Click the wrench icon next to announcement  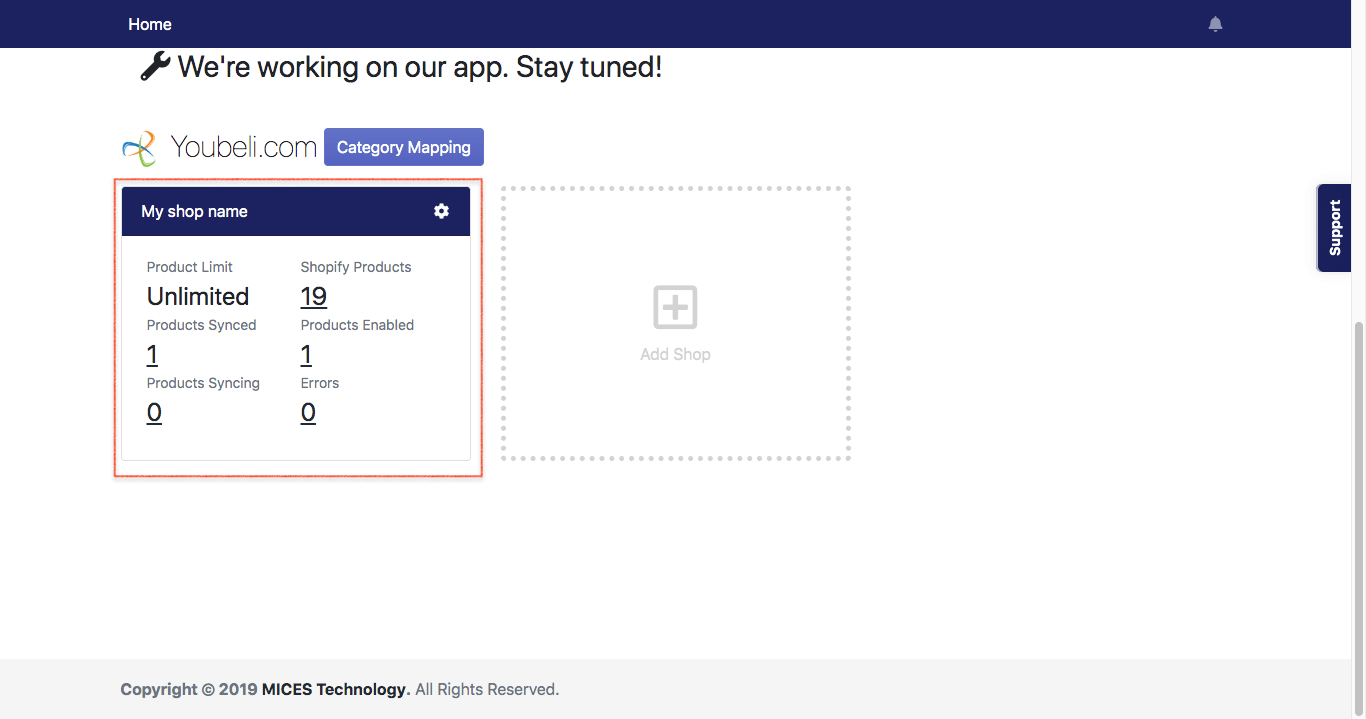pyautogui.click(x=154, y=66)
